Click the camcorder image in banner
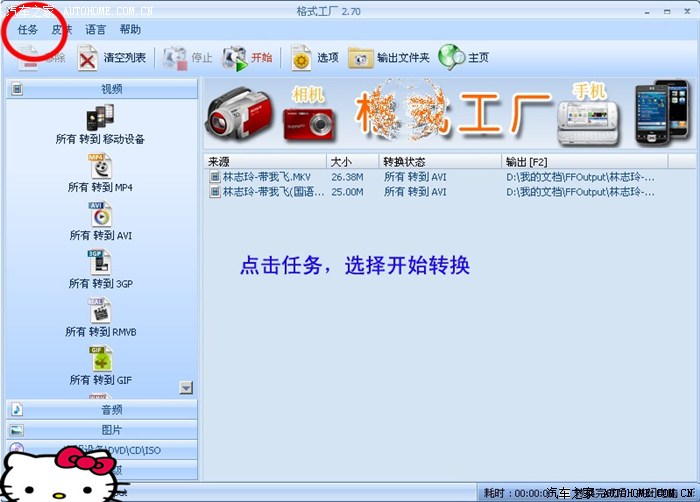 [x=239, y=114]
